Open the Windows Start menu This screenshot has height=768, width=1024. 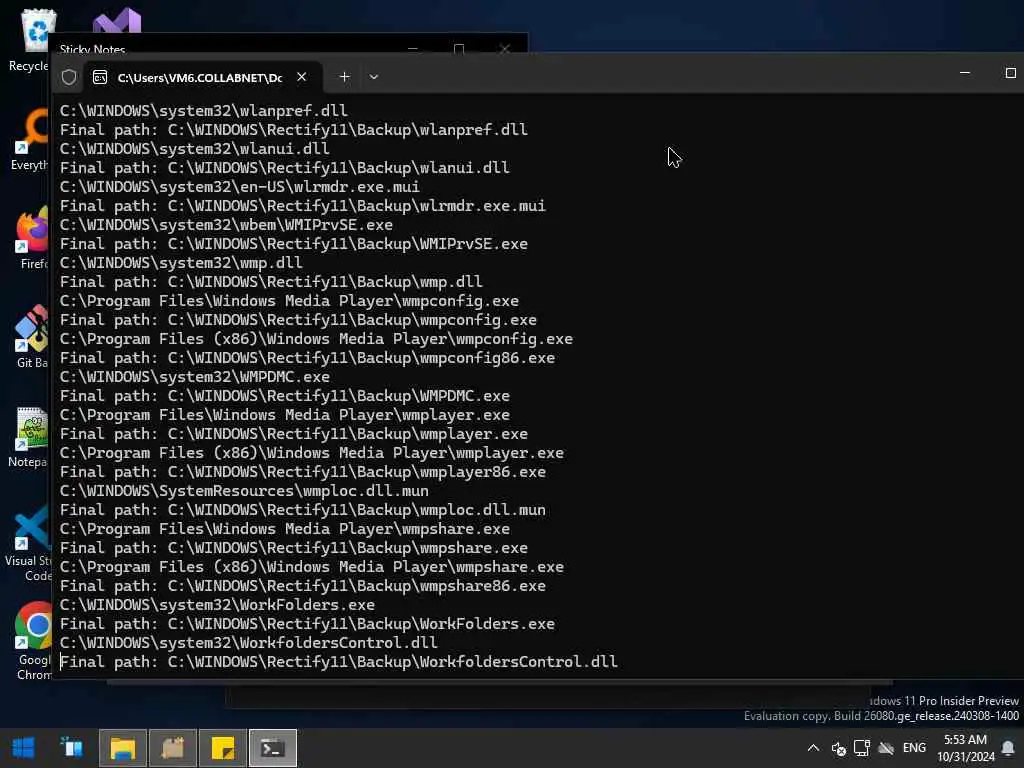(x=24, y=748)
